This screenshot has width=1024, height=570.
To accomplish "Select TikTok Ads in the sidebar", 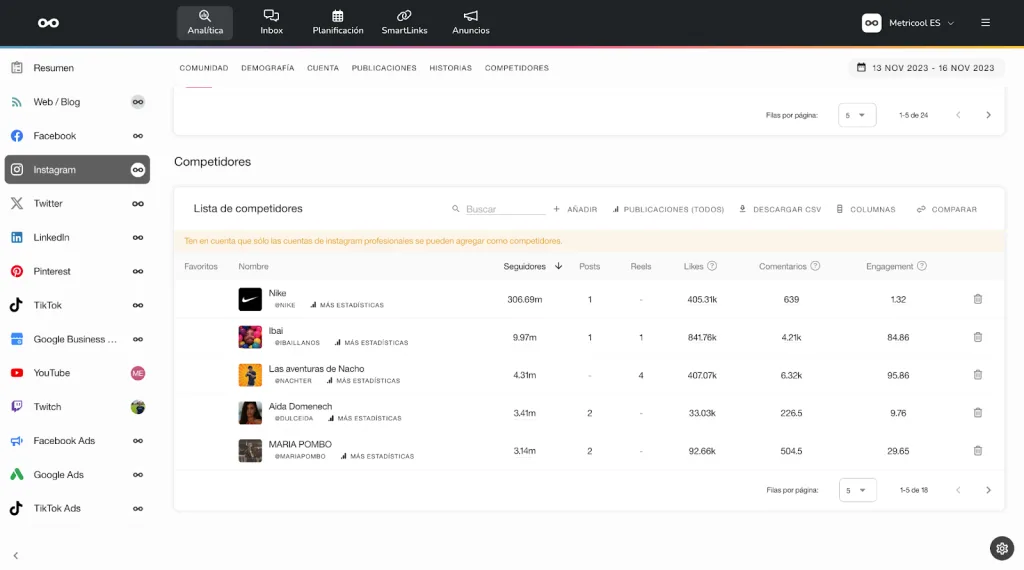I will (x=77, y=509).
